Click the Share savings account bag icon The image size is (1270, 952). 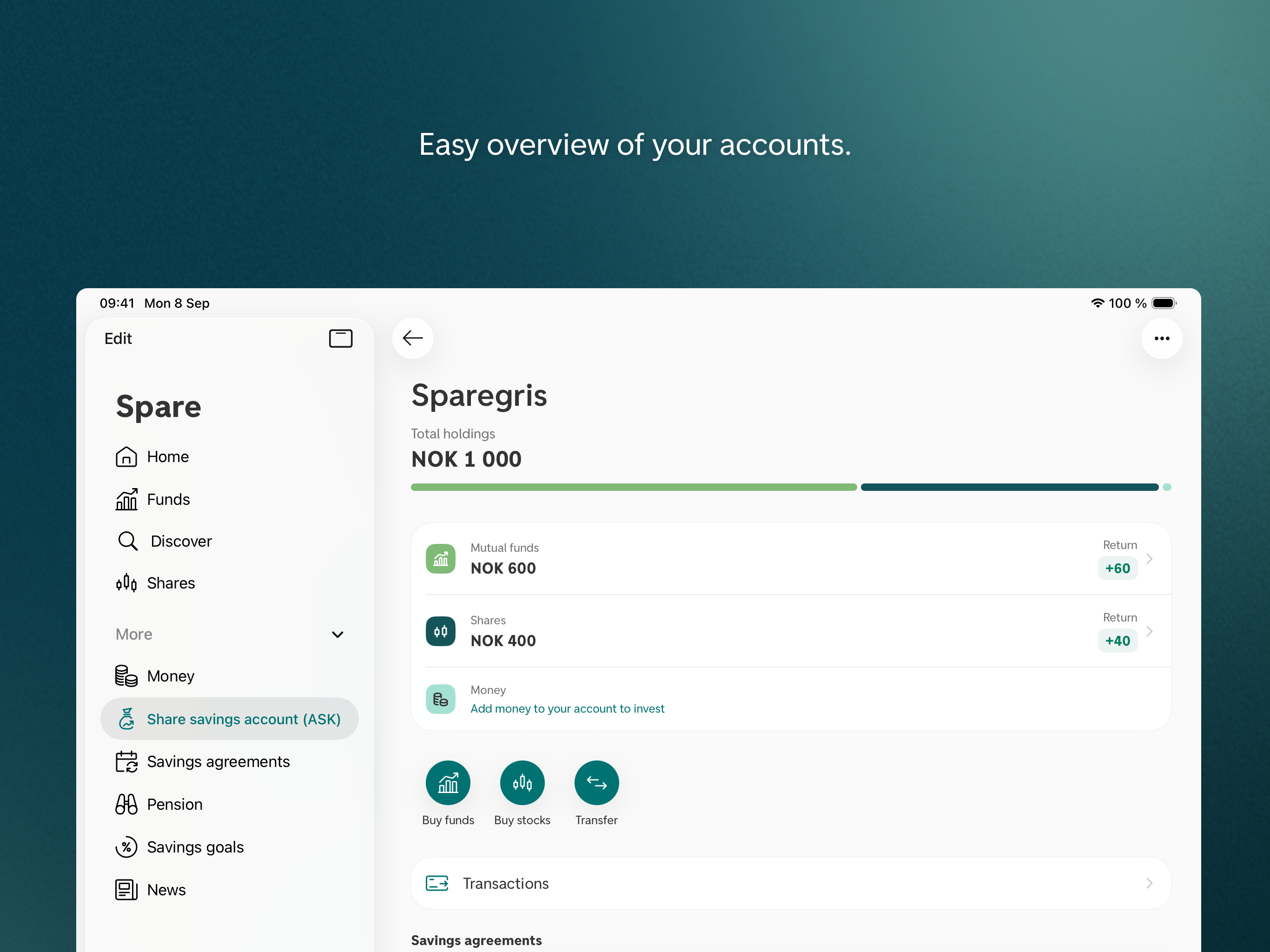point(126,719)
